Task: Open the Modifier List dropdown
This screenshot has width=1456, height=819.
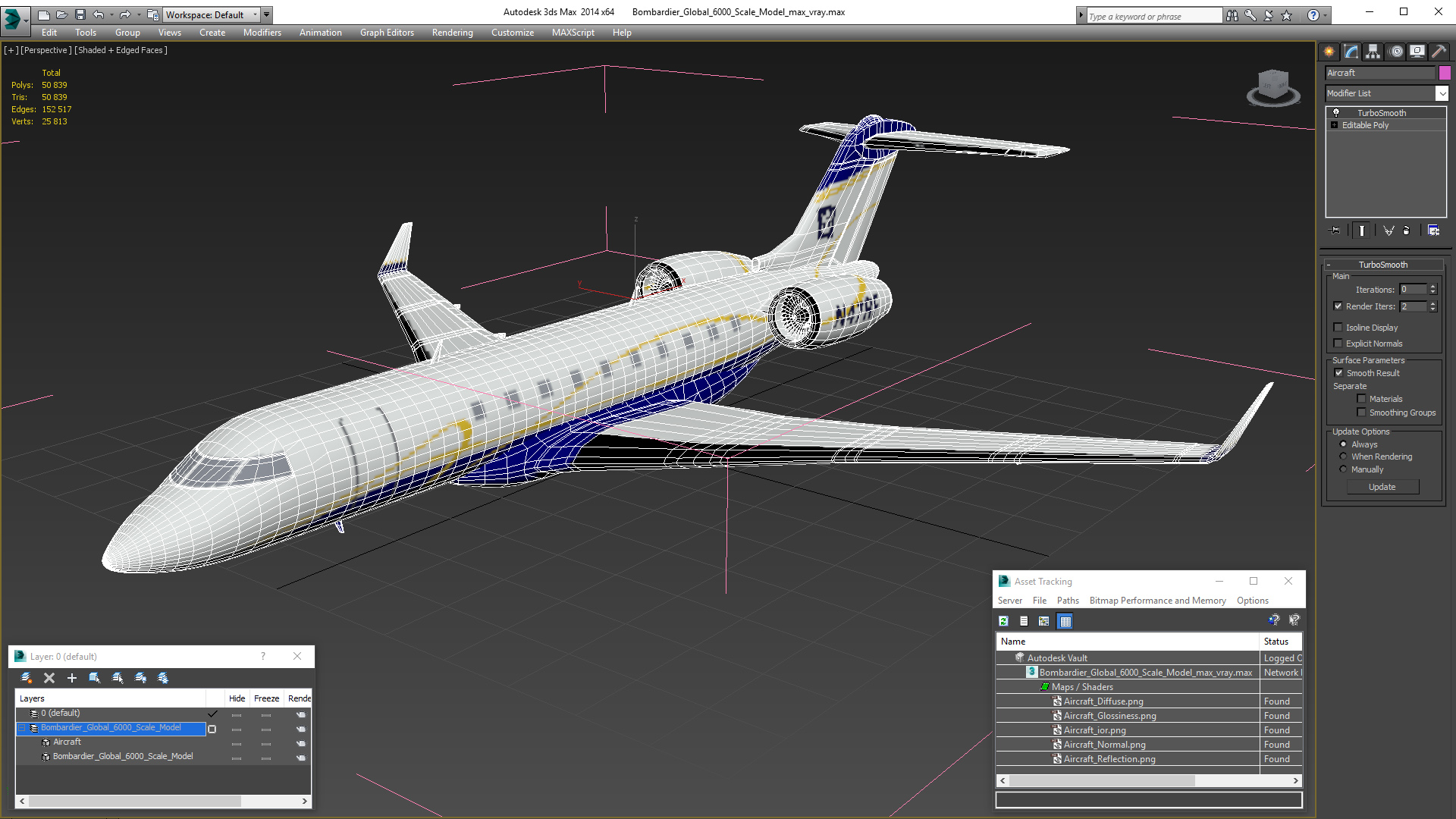Action: 1442,93
